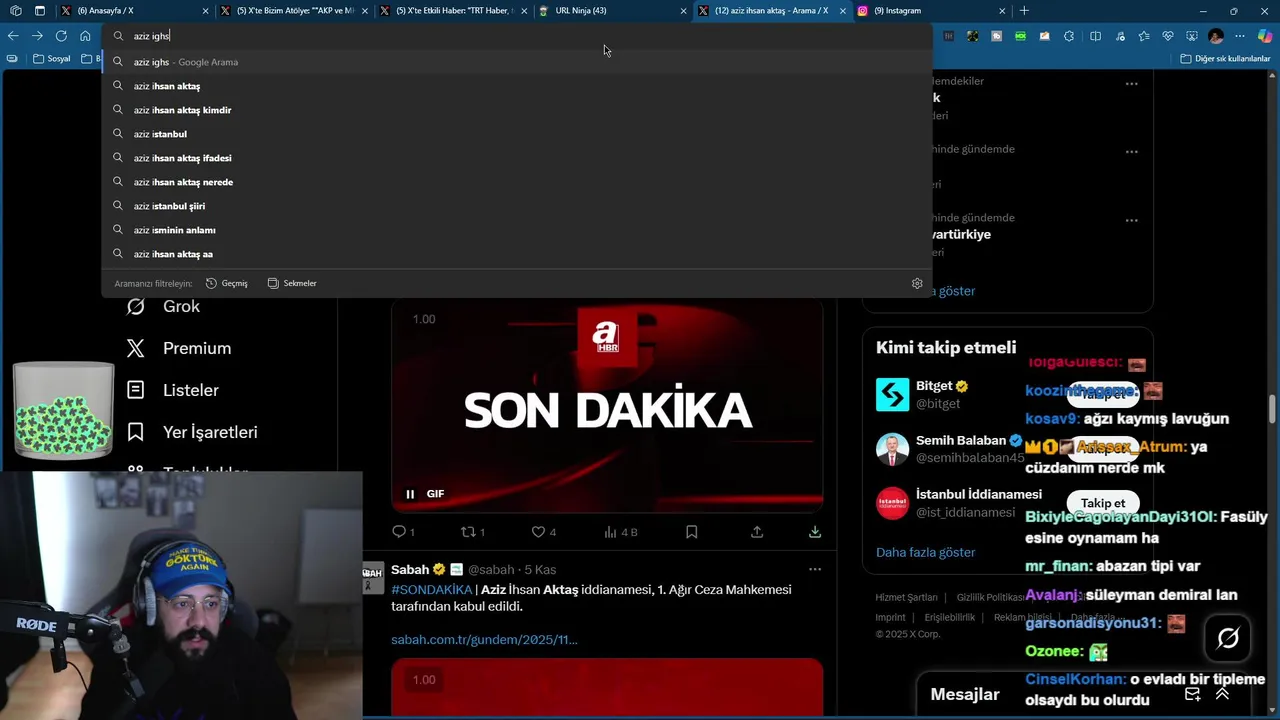Open ellipsis menu for vartürkiye trend

point(1131,220)
